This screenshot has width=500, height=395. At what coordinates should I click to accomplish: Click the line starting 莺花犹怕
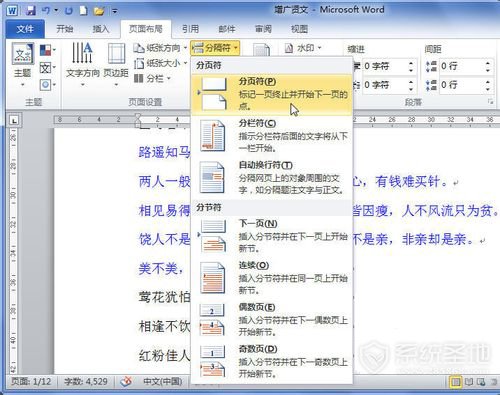[165, 297]
